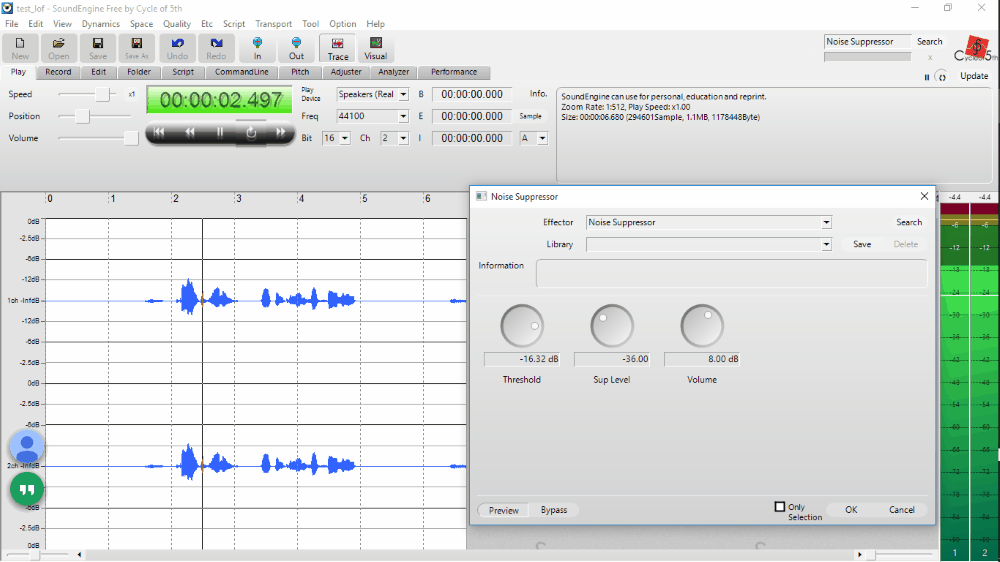1000x562 pixels.
Task: Open the A mode dropdown
Action: 542,138
